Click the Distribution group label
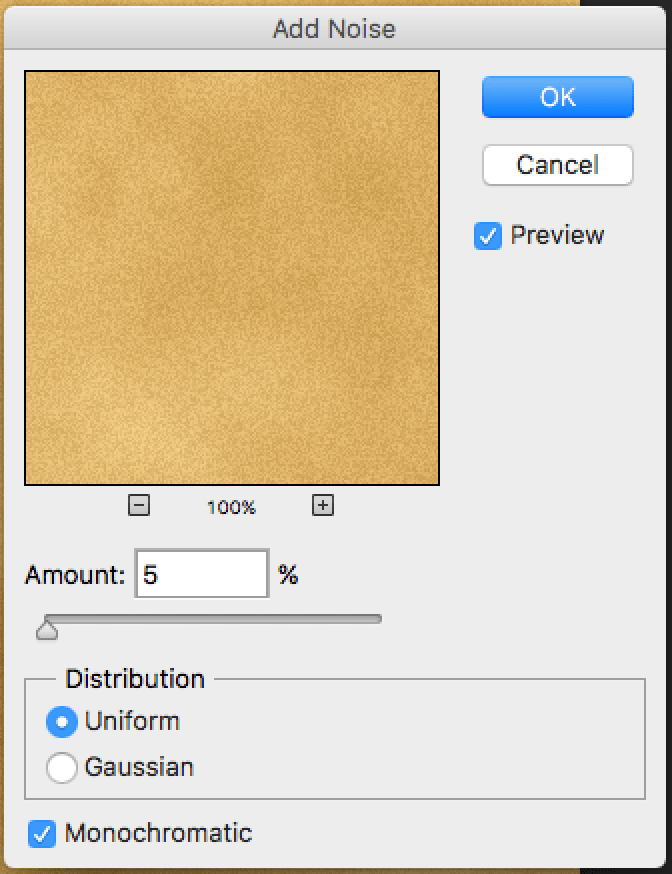This screenshot has width=672, height=874. tap(135, 679)
